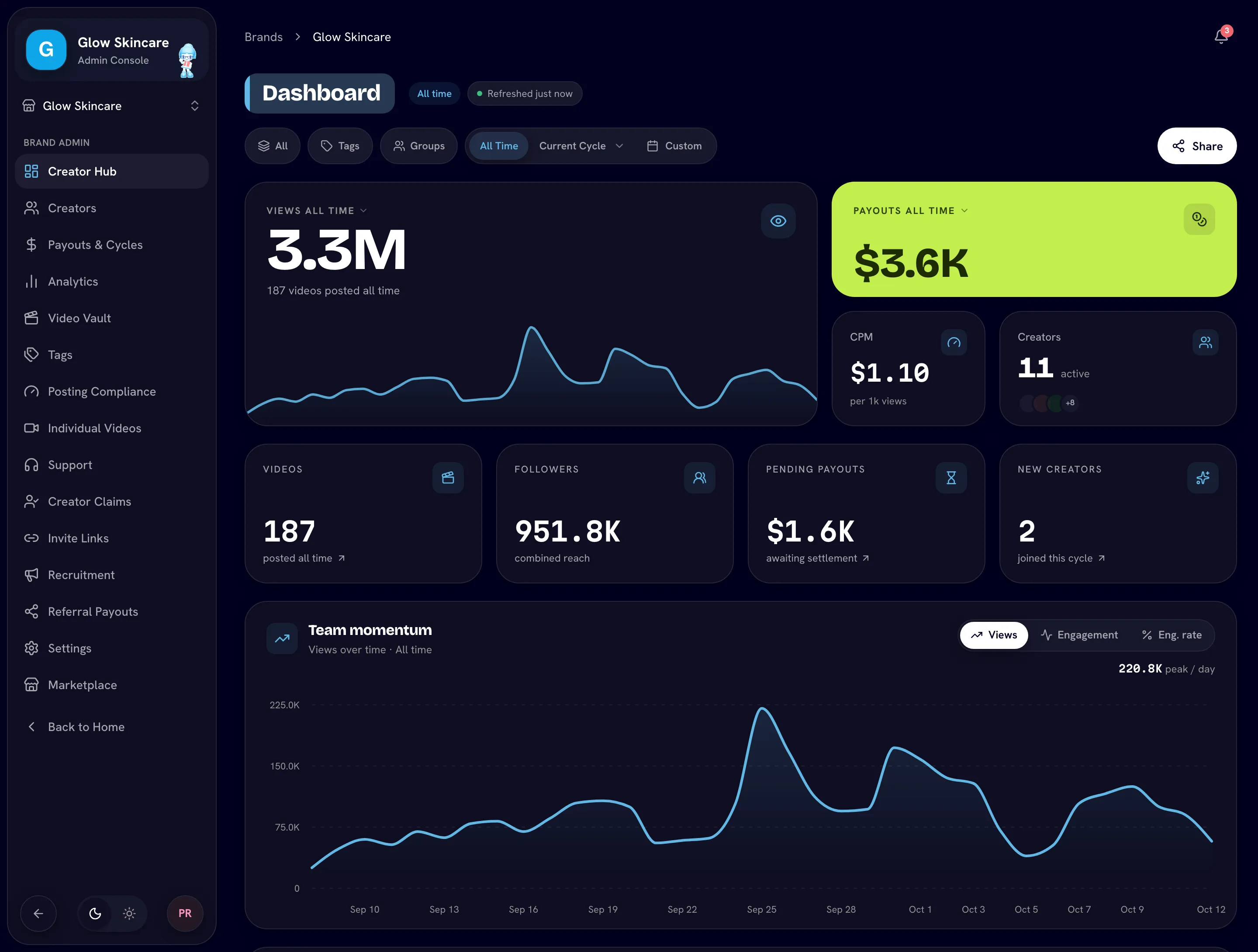Click the Videos card clapperboard icon
Image resolution: width=1258 pixels, height=952 pixels.
pos(448,478)
